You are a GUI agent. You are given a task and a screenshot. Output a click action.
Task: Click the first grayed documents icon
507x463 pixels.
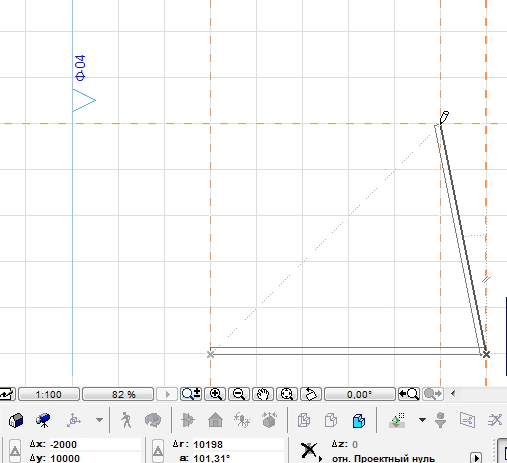click(x=304, y=420)
